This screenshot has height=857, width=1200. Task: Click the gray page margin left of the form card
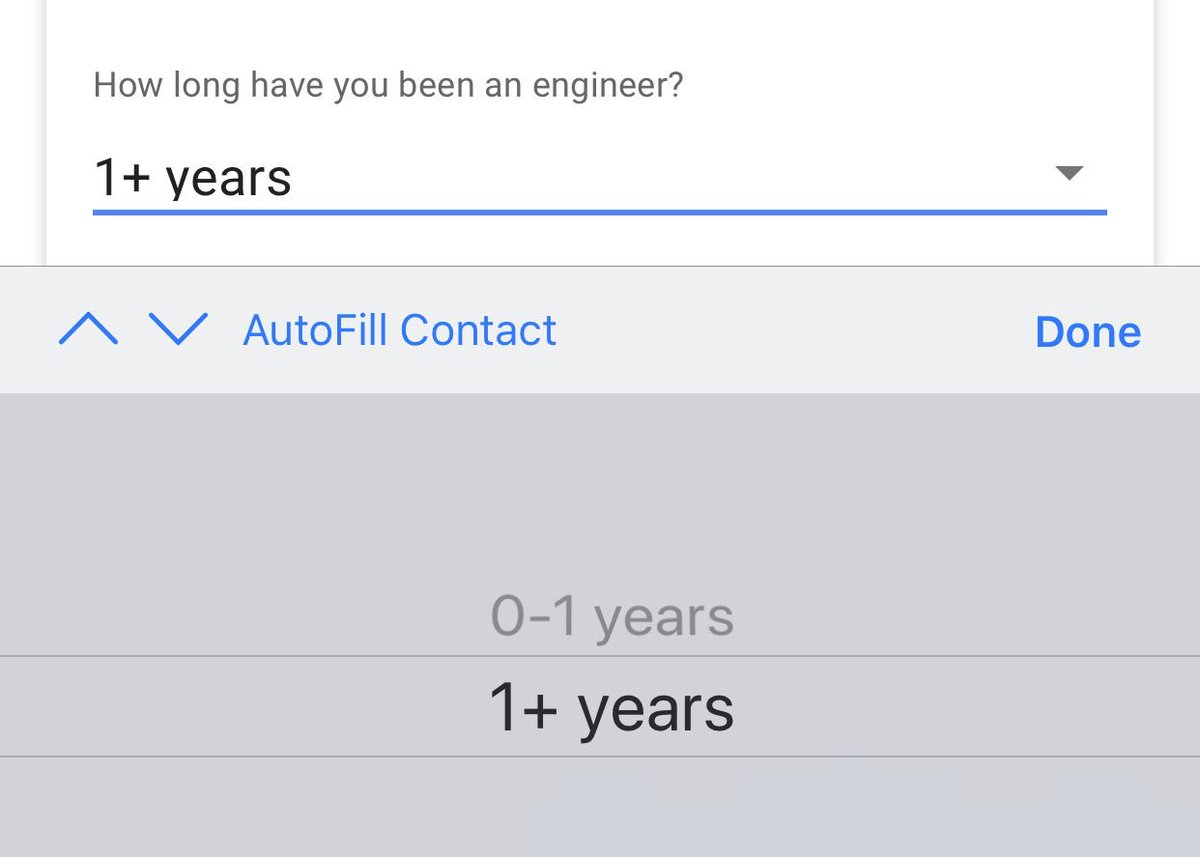(x=22, y=130)
